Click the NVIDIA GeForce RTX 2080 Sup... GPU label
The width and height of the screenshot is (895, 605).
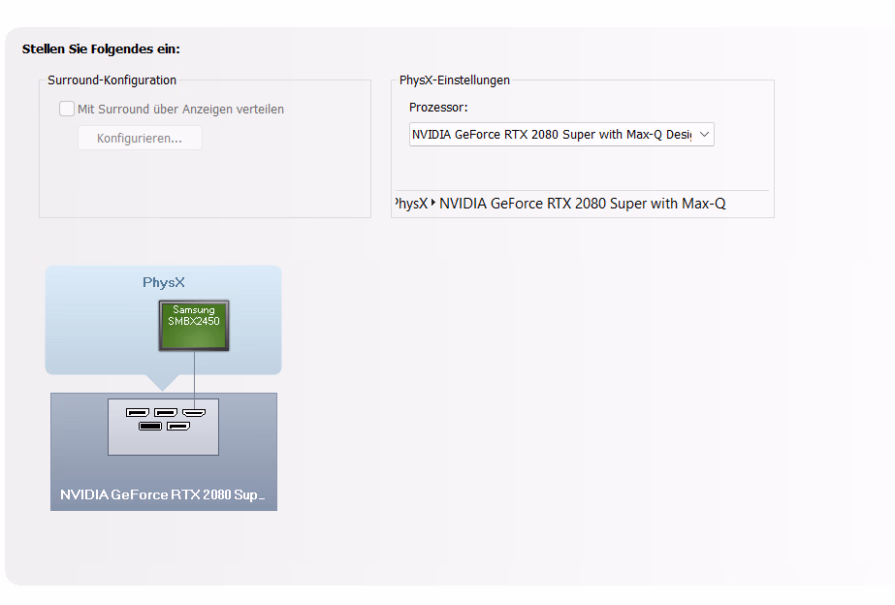point(163,494)
